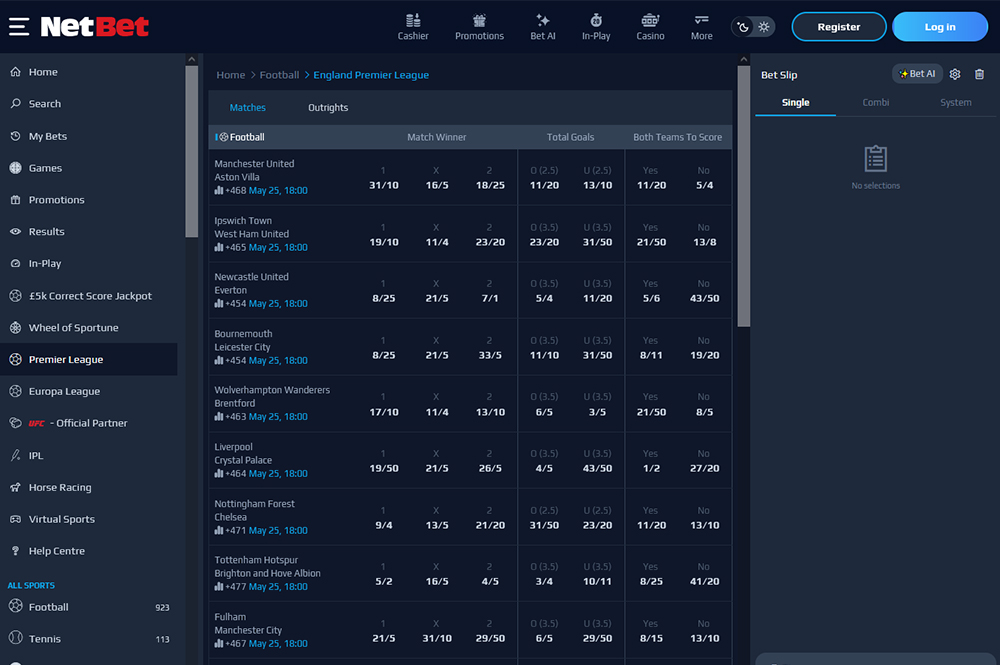Click the Log in button
The width and height of the screenshot is (1000, 665).
(x=940, y=27)
